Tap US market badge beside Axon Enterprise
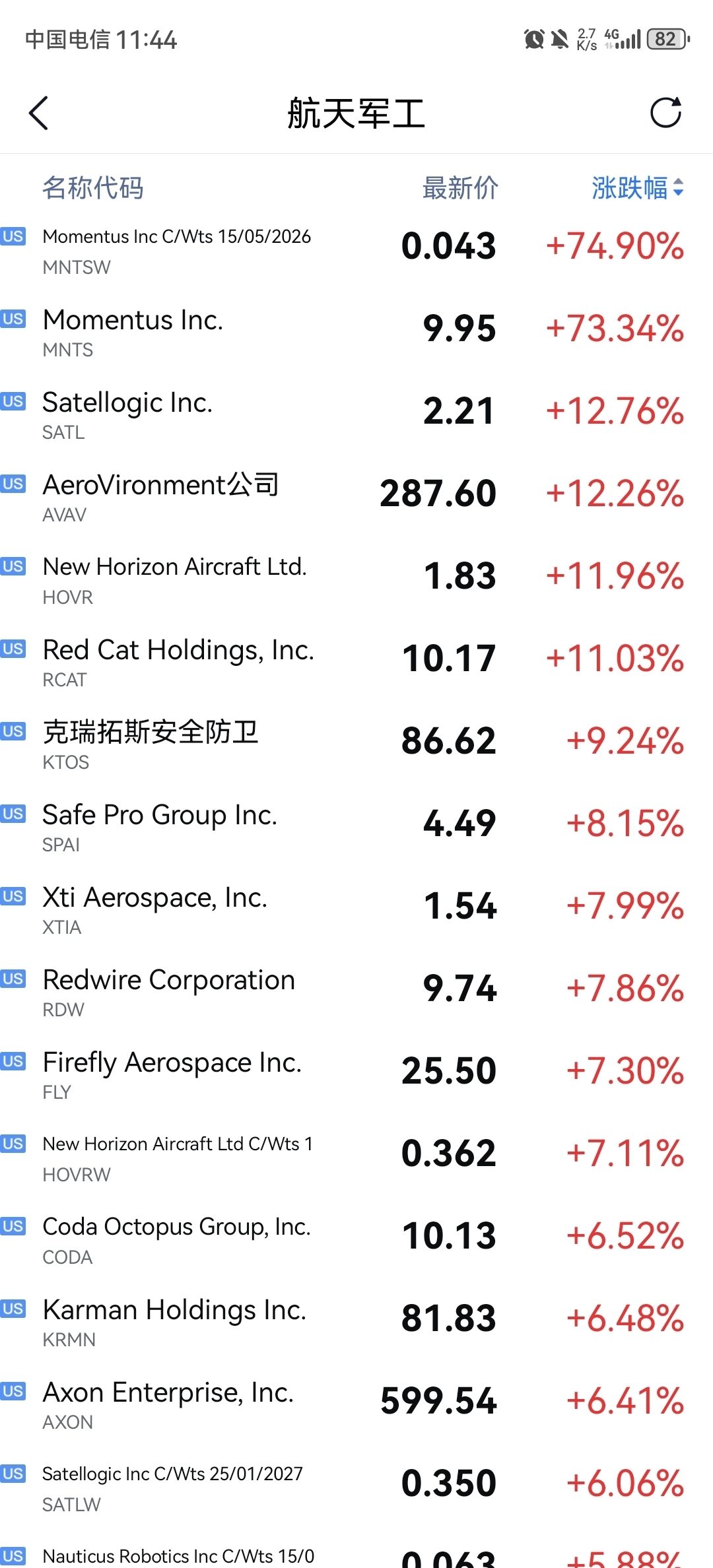This screenshot has width=713, height=1568. click(x=13, y=1391)
